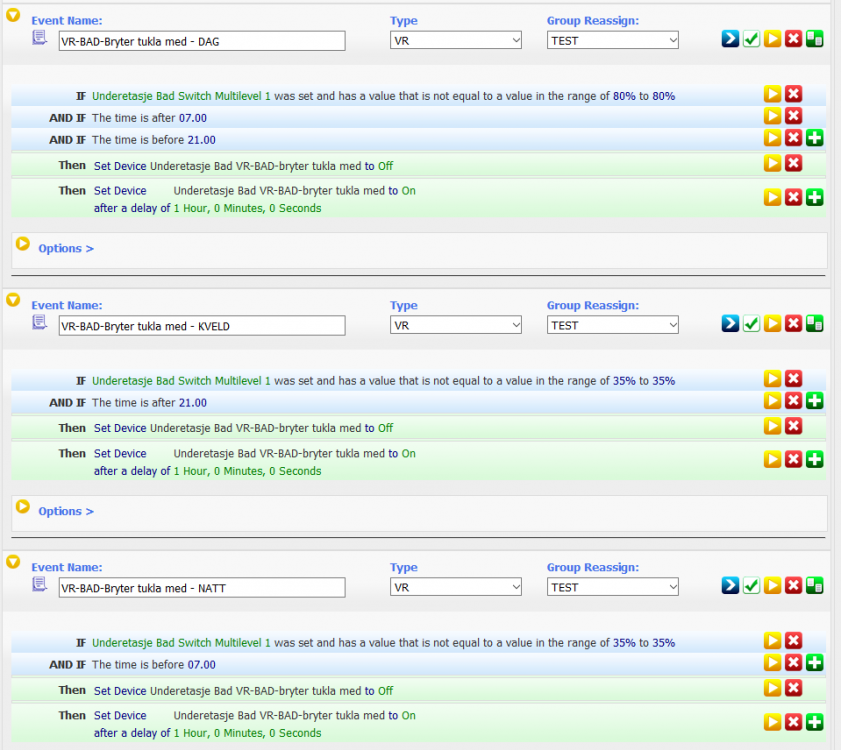Toggle the green checkmark on the DAG event
This screenshot has height=750, width=841.
[752, 39]
